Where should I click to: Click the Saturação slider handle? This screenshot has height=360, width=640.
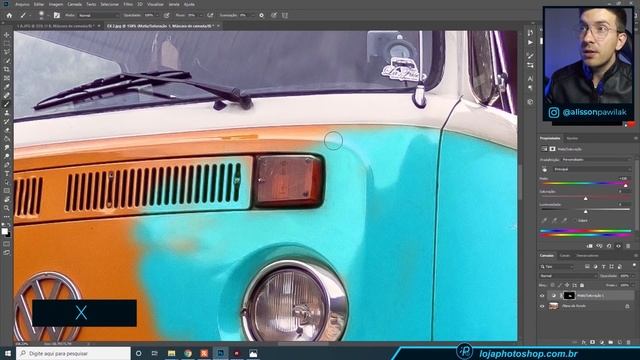[585, 198]
